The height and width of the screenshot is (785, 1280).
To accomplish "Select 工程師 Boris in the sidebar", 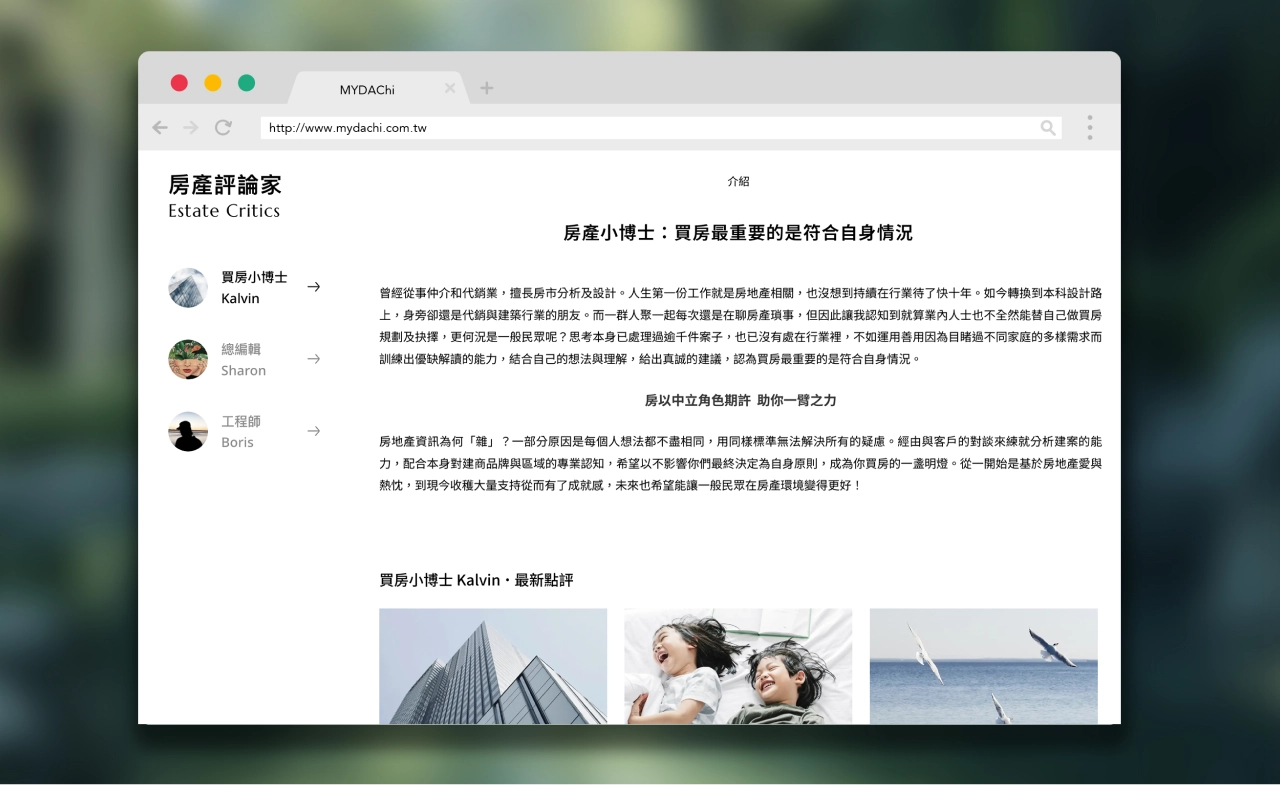I will 238,432.
